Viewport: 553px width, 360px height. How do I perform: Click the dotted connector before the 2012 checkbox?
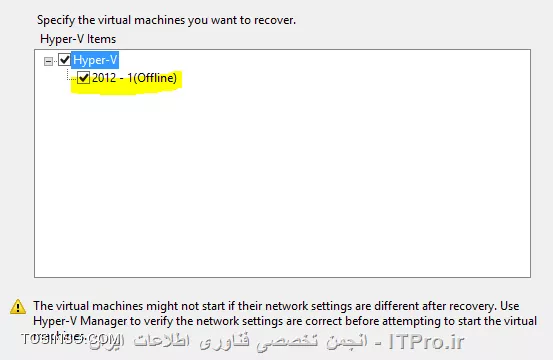(72, 79)
